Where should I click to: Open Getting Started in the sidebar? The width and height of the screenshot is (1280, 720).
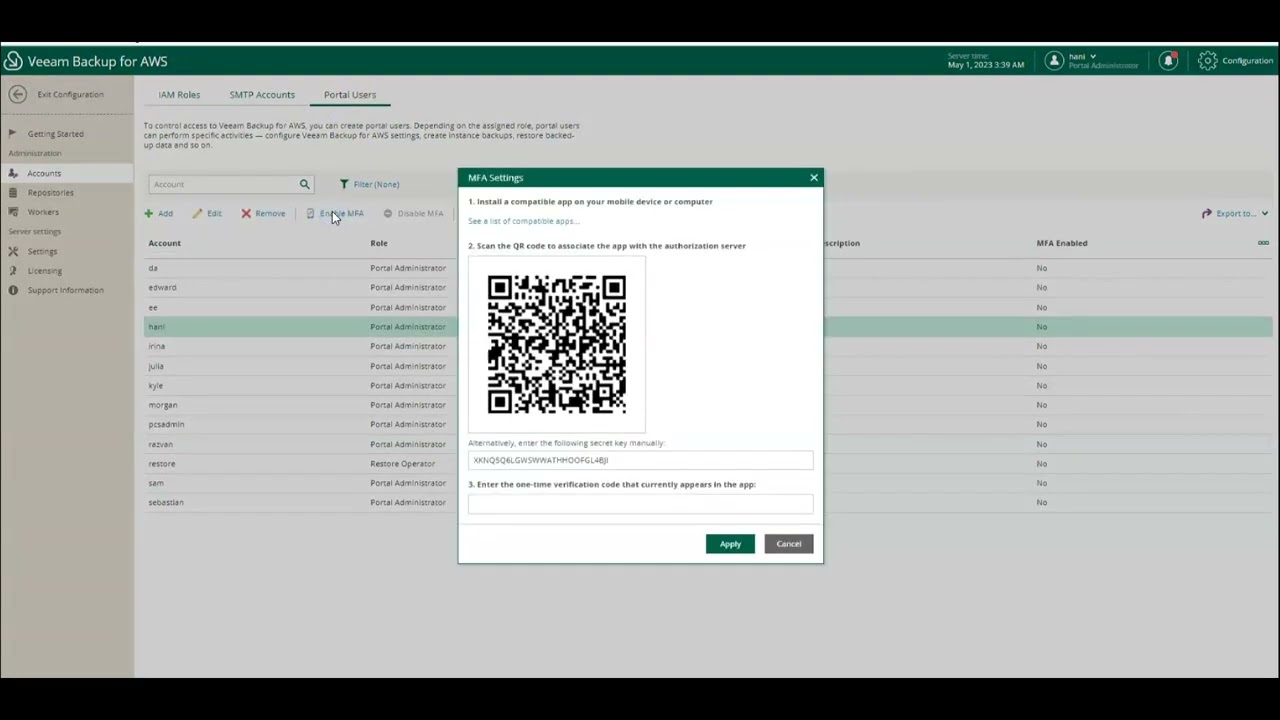(56, 134)
